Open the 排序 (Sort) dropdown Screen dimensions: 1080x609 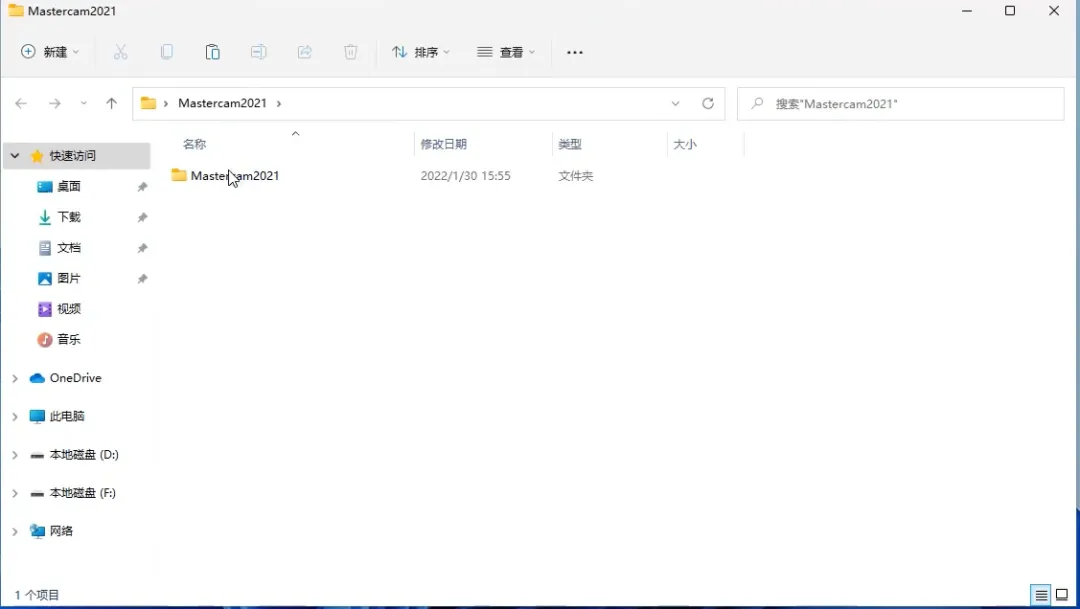tap(420, 52)
